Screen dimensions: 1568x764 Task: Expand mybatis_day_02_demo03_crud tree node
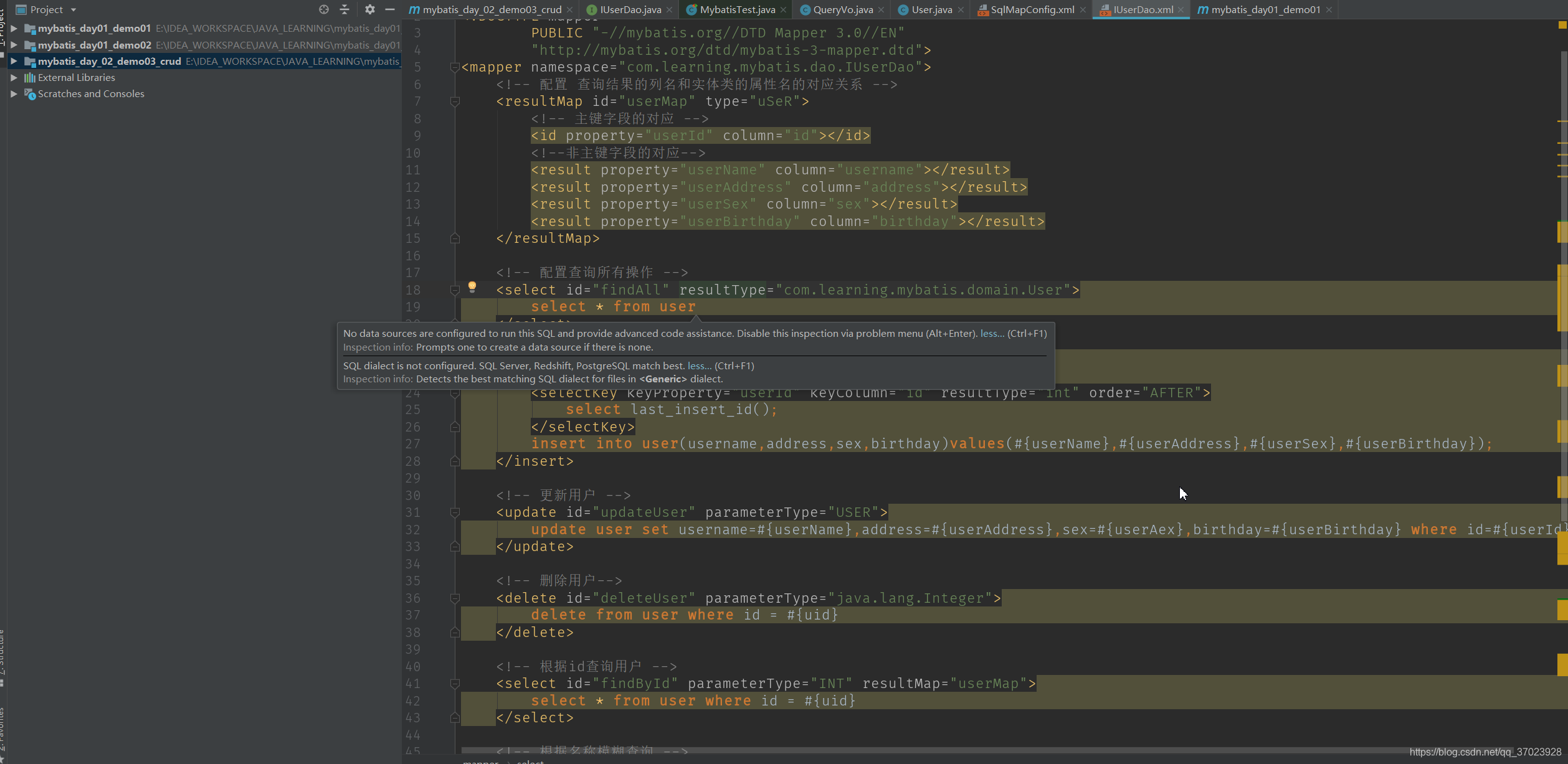14,61
